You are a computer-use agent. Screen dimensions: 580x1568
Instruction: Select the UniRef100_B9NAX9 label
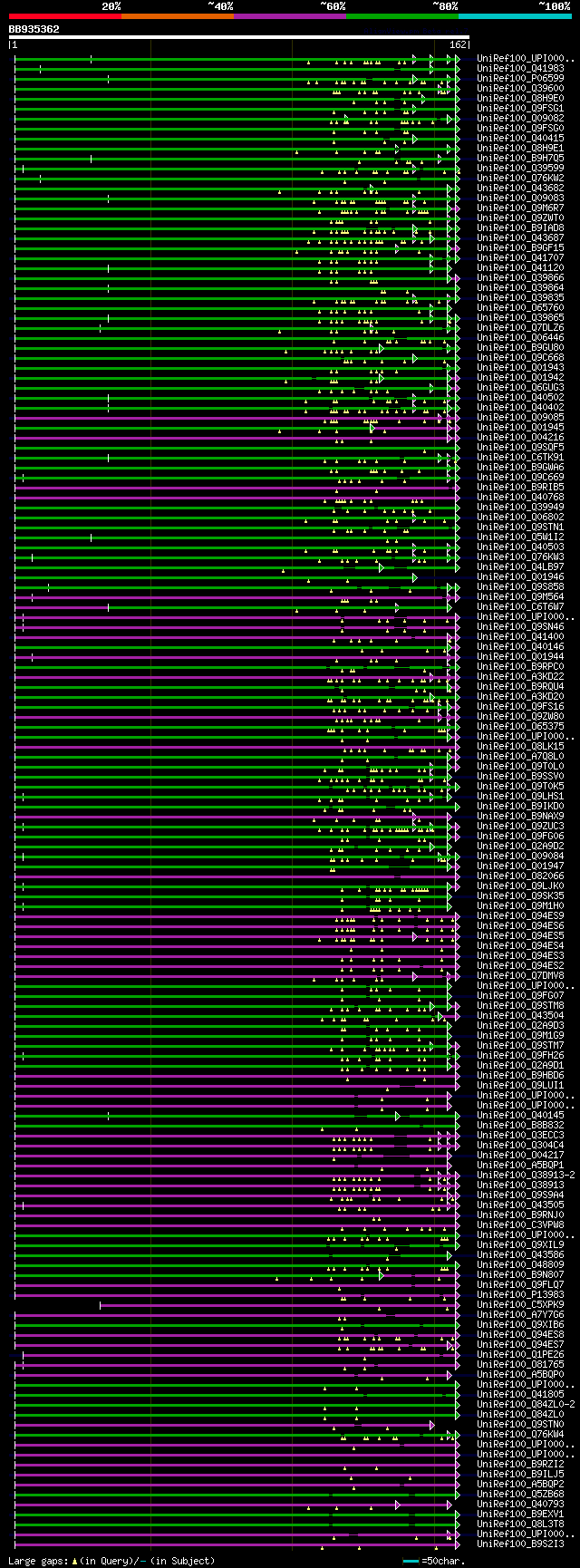520,816
